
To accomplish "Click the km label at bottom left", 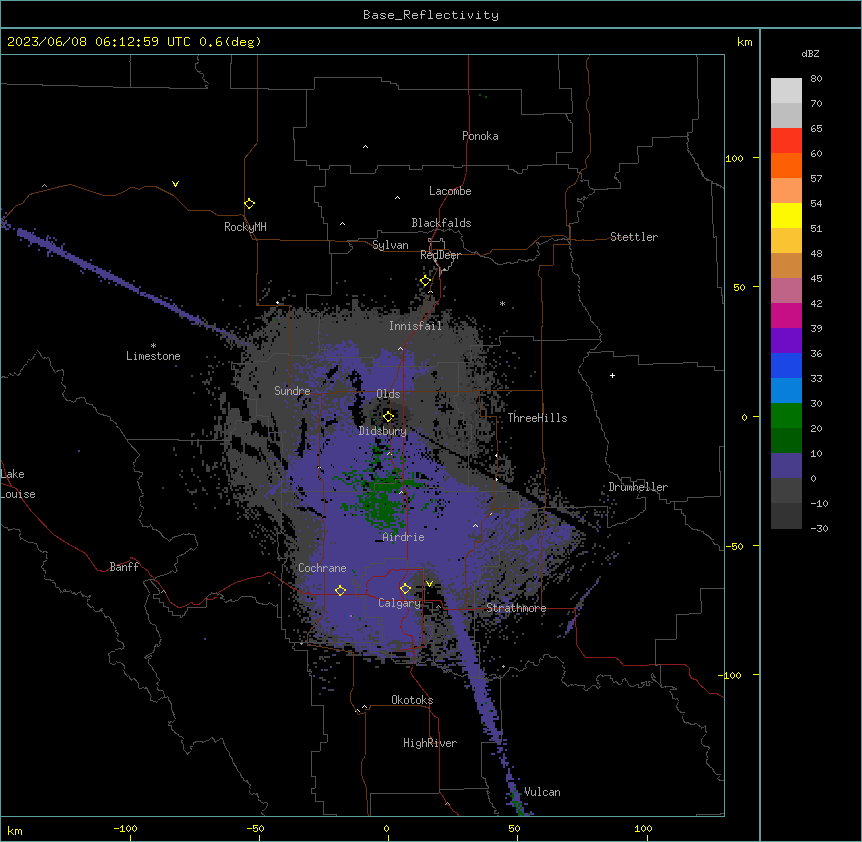I will 15,830.
